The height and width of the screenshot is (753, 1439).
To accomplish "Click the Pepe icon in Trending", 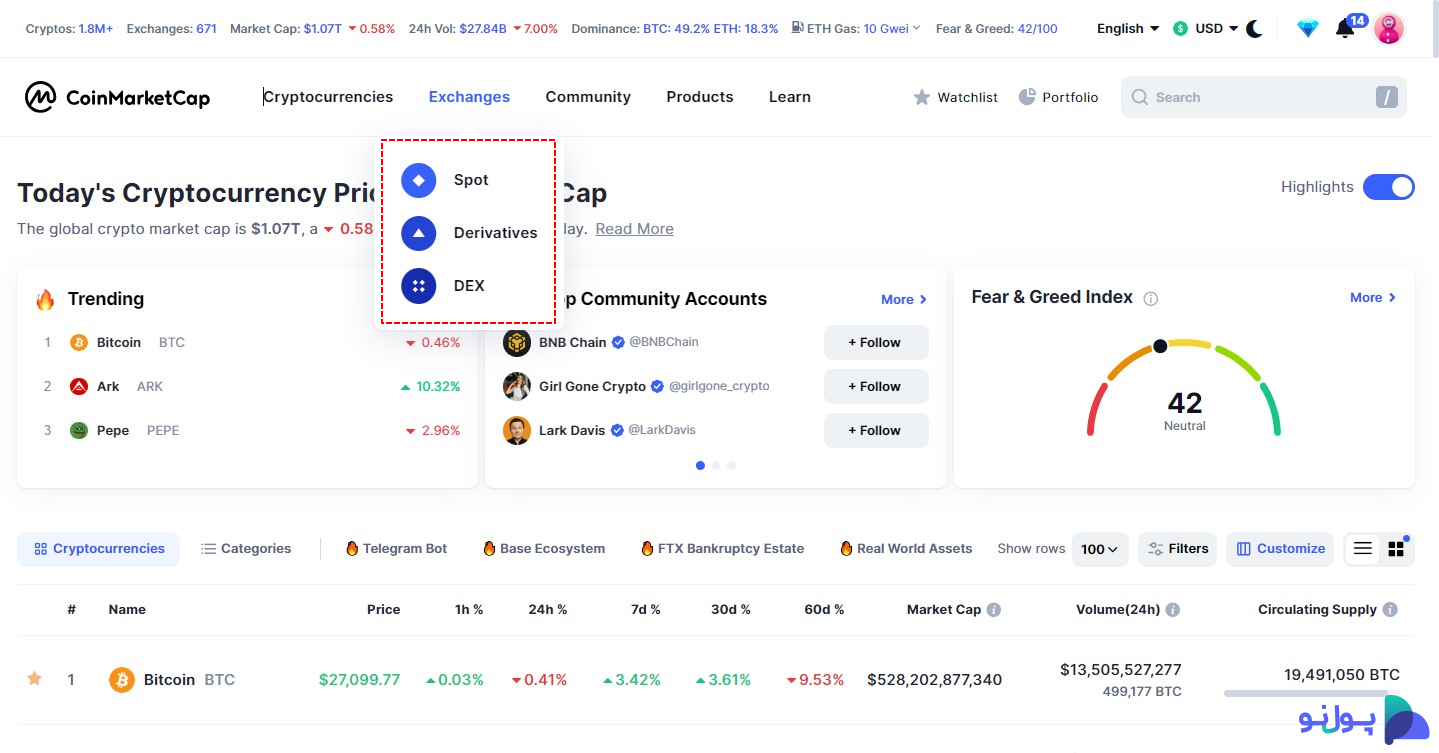I will click(79, 431).
